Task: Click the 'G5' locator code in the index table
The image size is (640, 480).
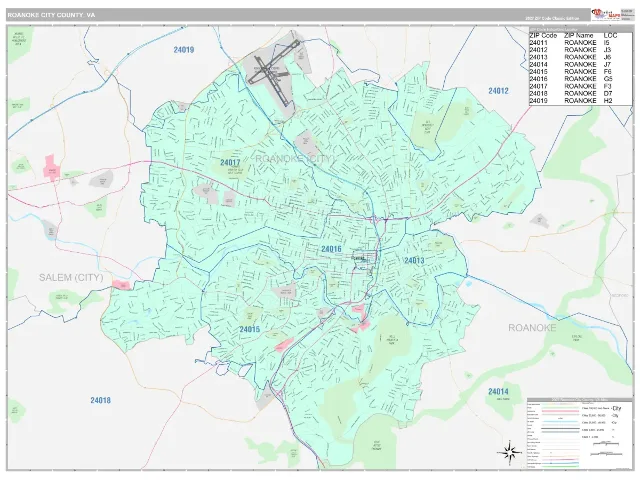Action: pyautogui.click(x=608, y=79)
